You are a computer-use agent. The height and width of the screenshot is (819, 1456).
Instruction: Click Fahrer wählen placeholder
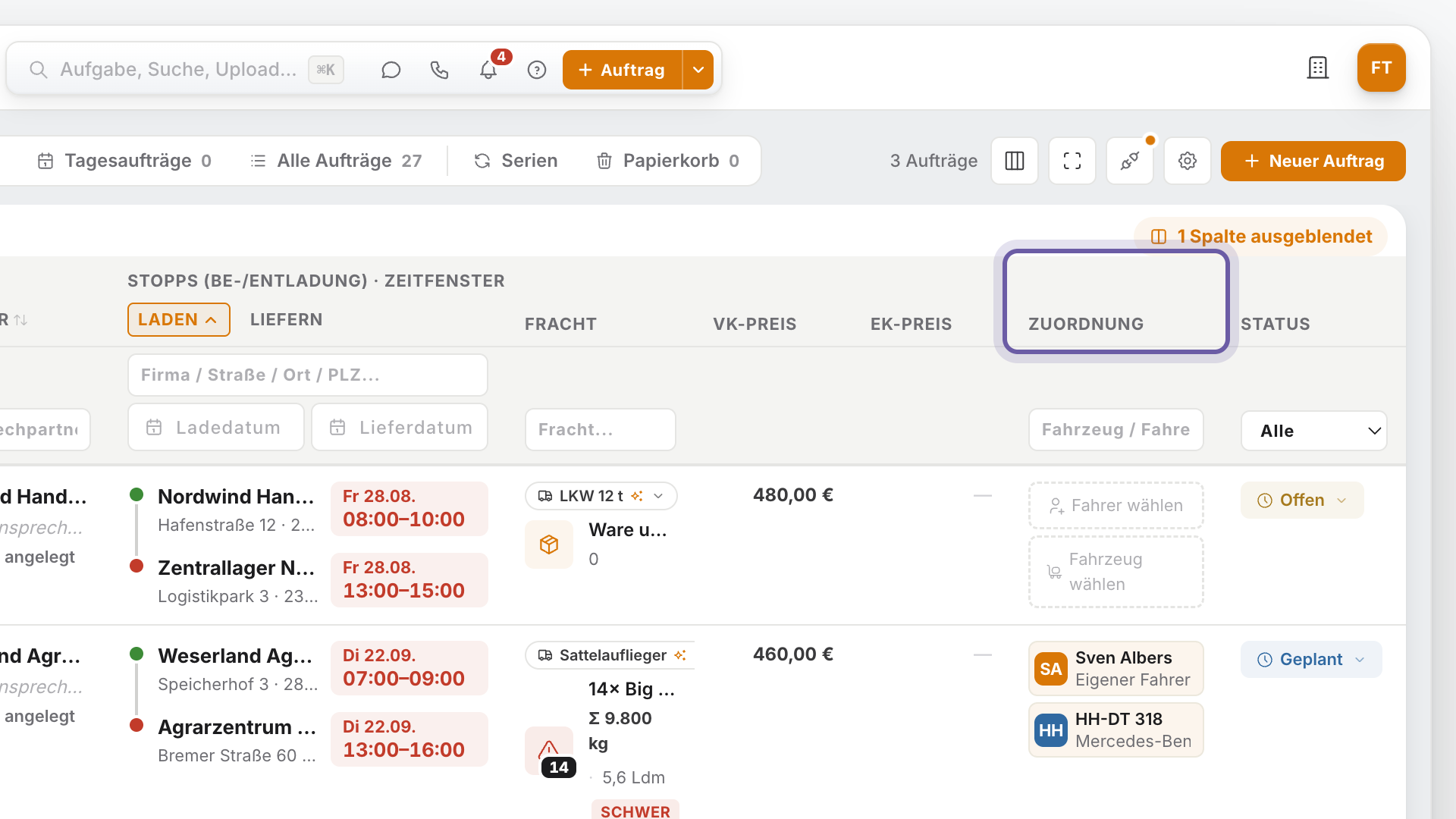pos(1116,505)
